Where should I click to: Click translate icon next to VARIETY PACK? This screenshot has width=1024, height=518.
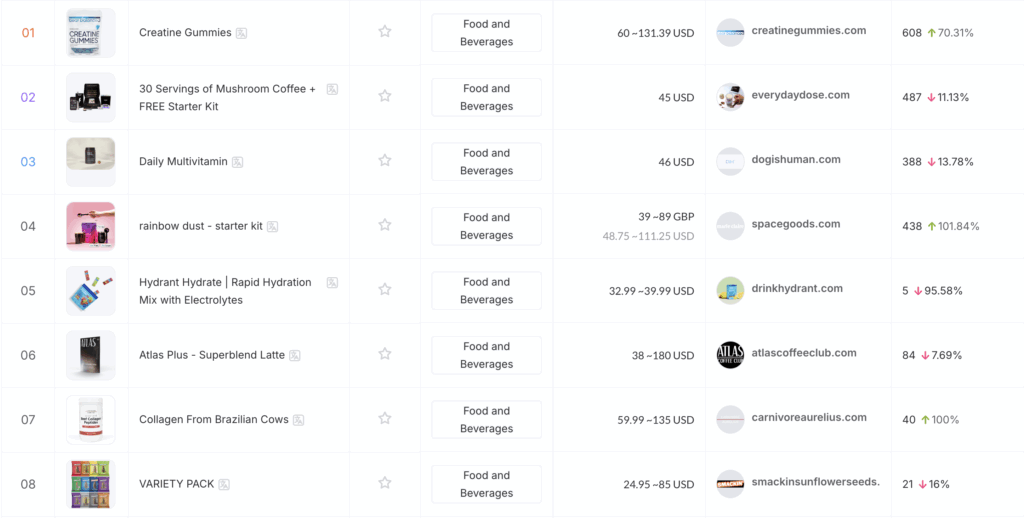[224, 484]
